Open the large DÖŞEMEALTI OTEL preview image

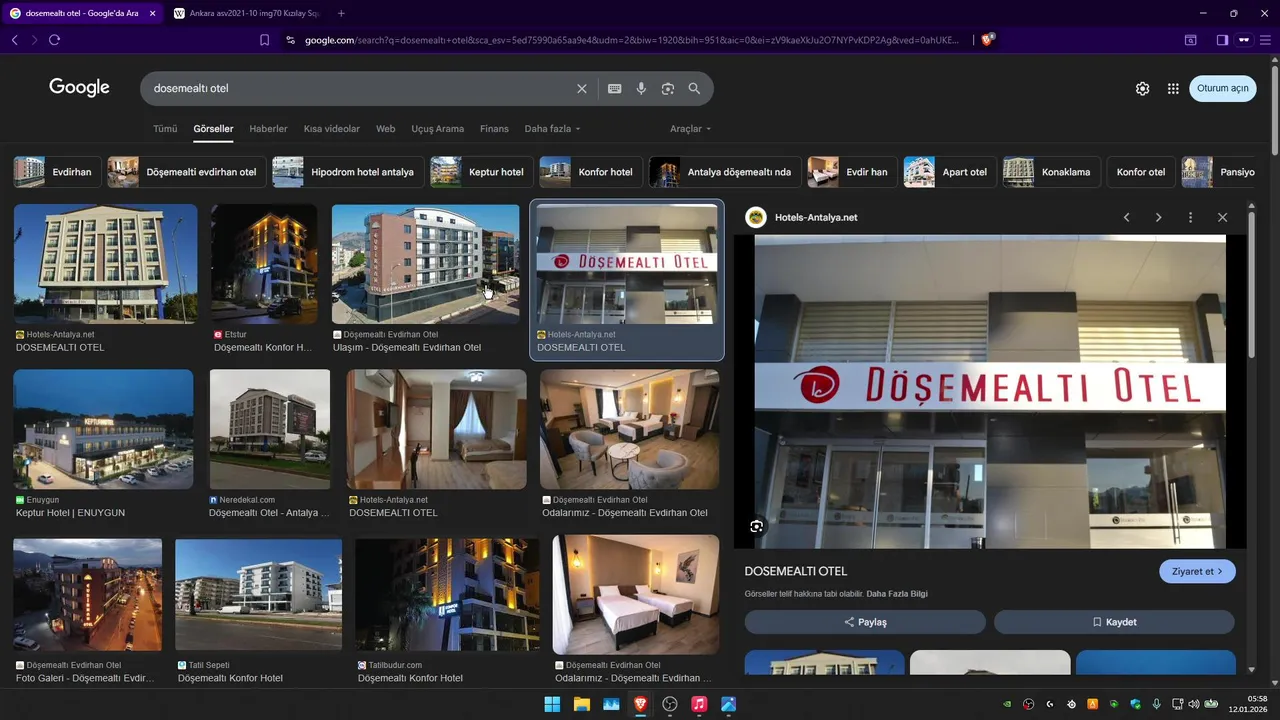tap(990, 391)
